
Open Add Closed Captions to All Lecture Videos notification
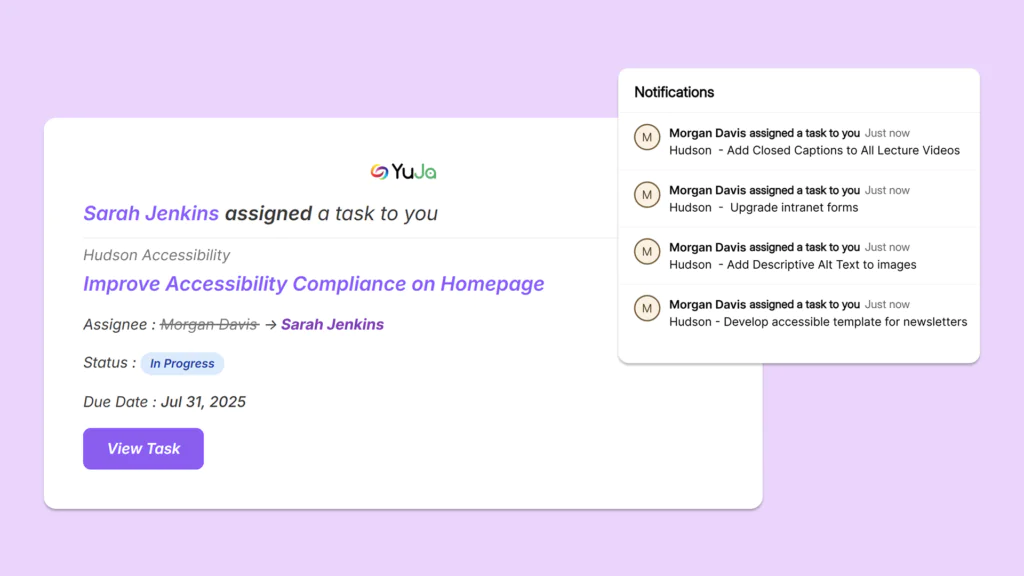click(x=814, y=151)
